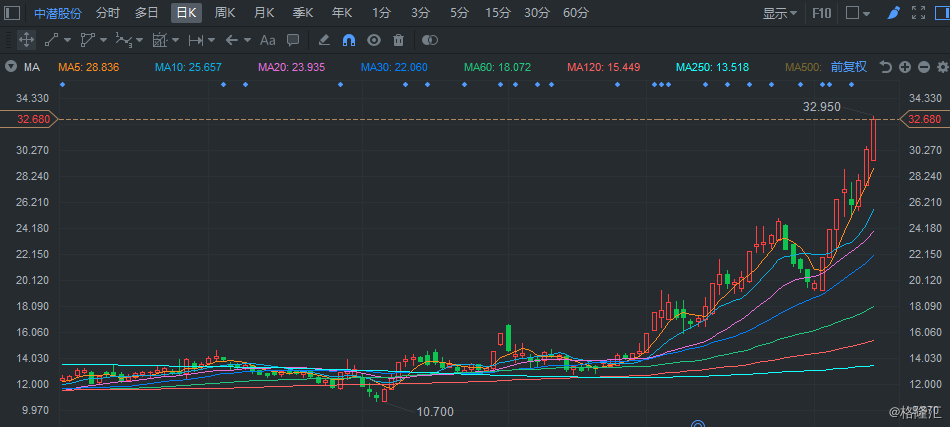Click the 前复权 adjustment link

(x=848, y=67)
